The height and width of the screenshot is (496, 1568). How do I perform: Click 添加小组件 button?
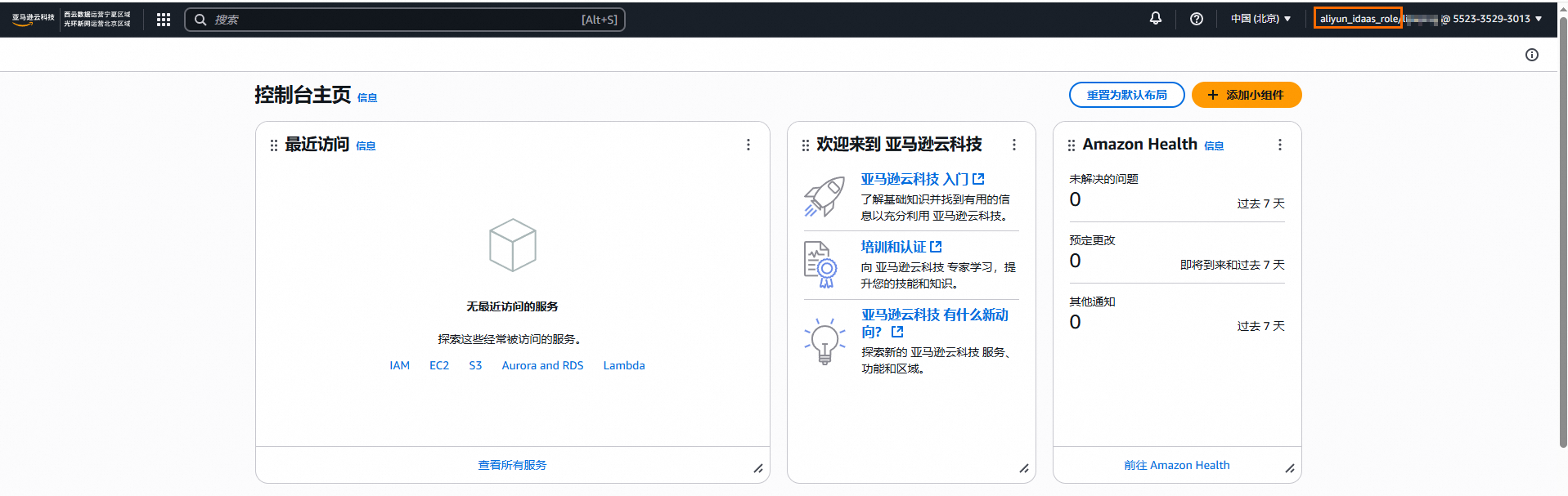pyautogui.click(x=1247, y=95)
